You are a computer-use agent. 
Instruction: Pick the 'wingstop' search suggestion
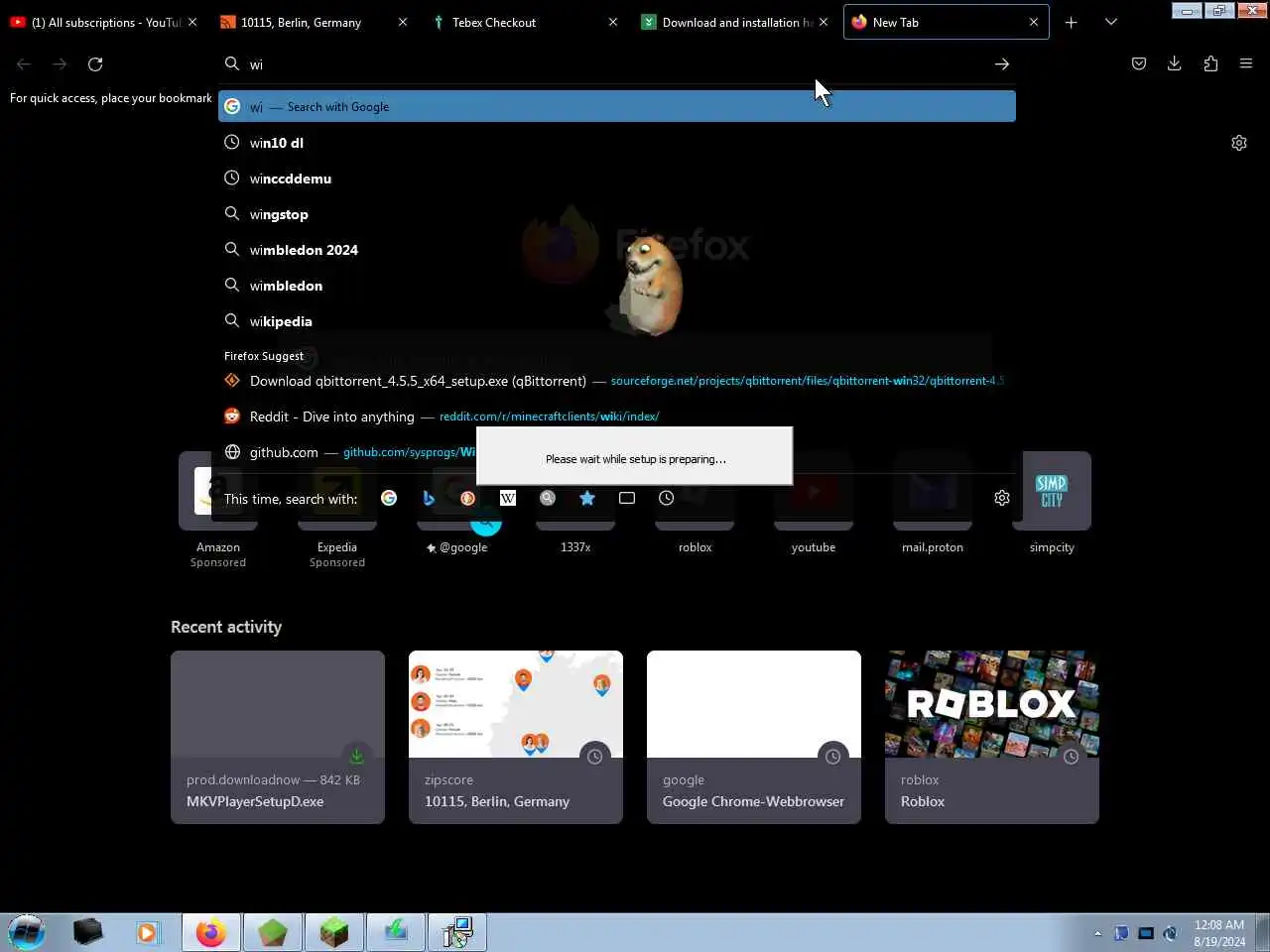[x=617, y=214]
